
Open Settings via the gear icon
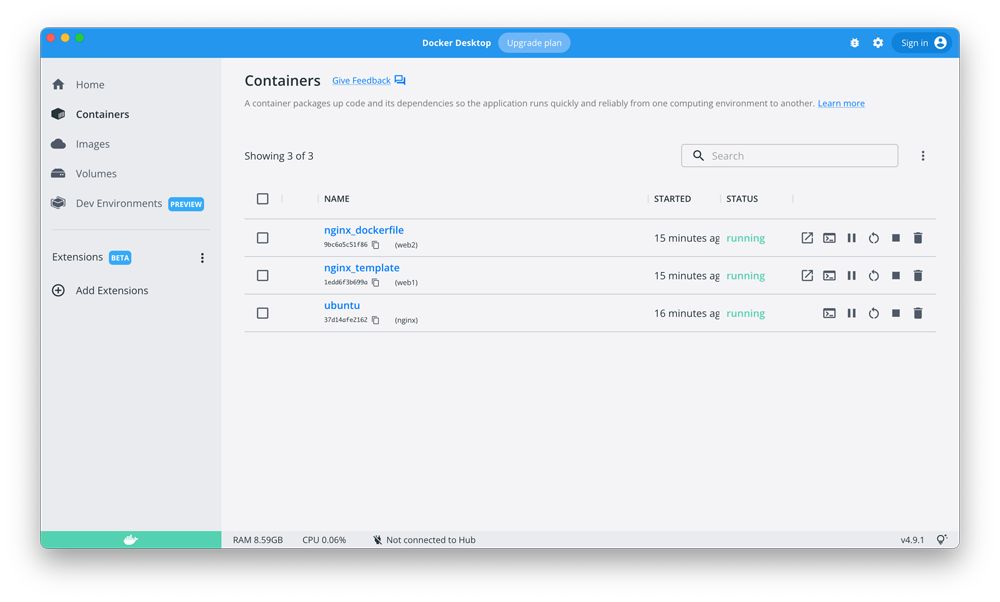(878, 43)
